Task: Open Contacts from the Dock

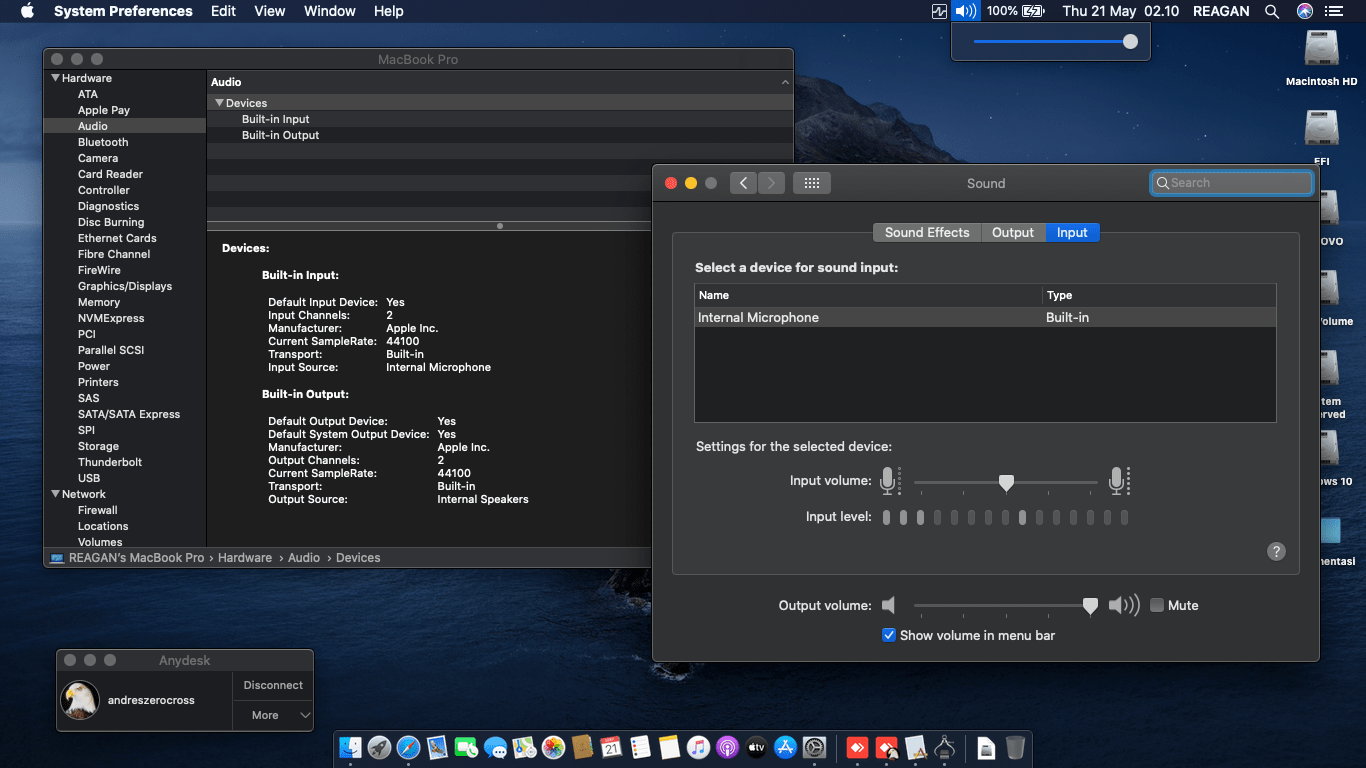Action: point(582,747)
